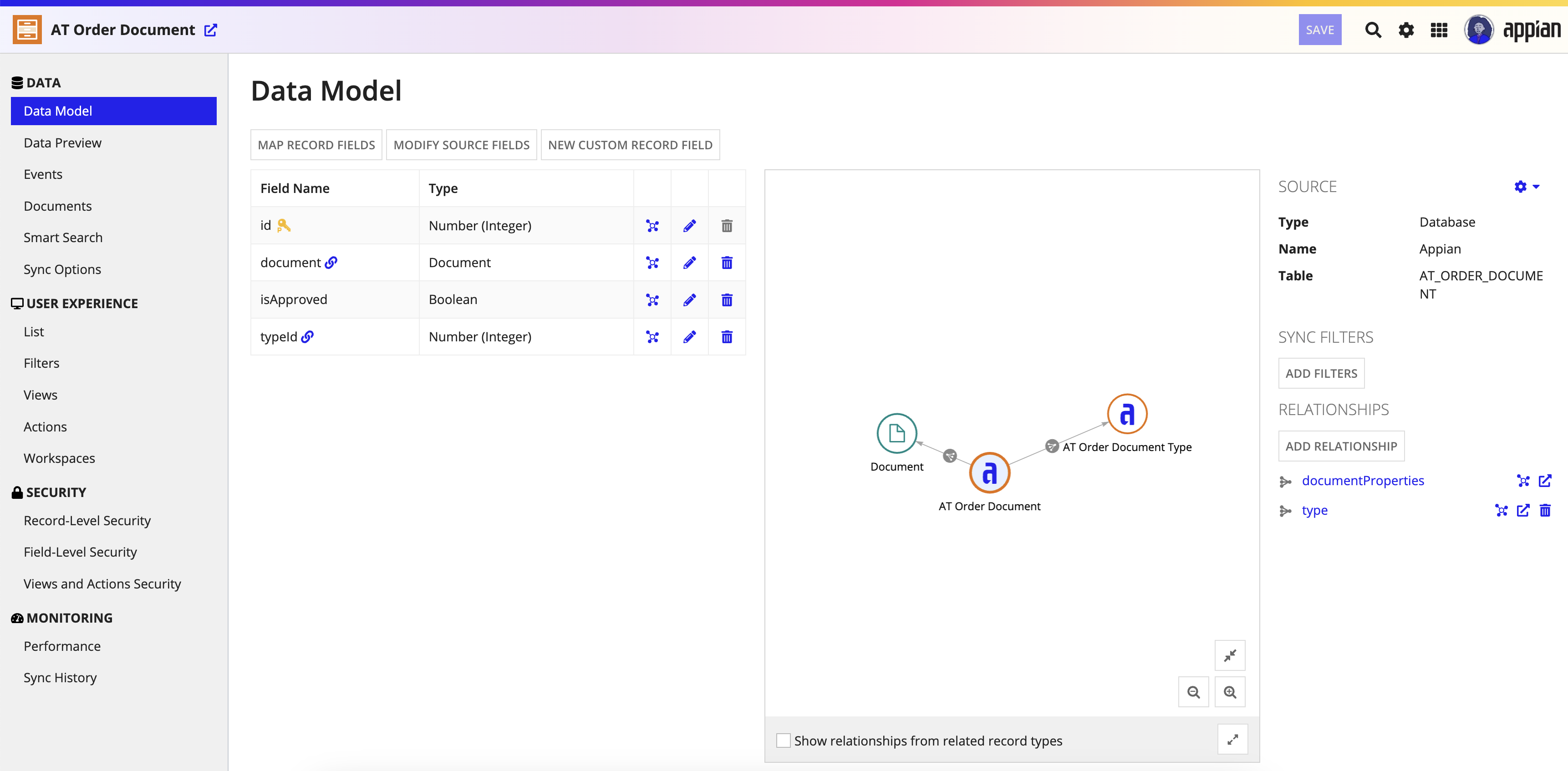Edit the typeId field
This screenshot has width=1568, height=771.
point(690,337)
